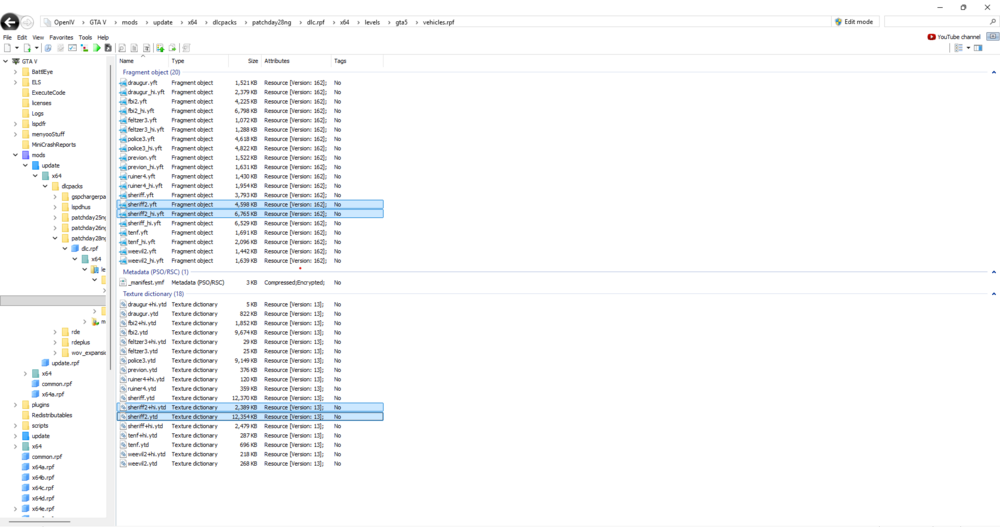This screenshot has width=1000, height=527.
Task: Open the Add file dropdown arrow
Action: coord(36,48)
